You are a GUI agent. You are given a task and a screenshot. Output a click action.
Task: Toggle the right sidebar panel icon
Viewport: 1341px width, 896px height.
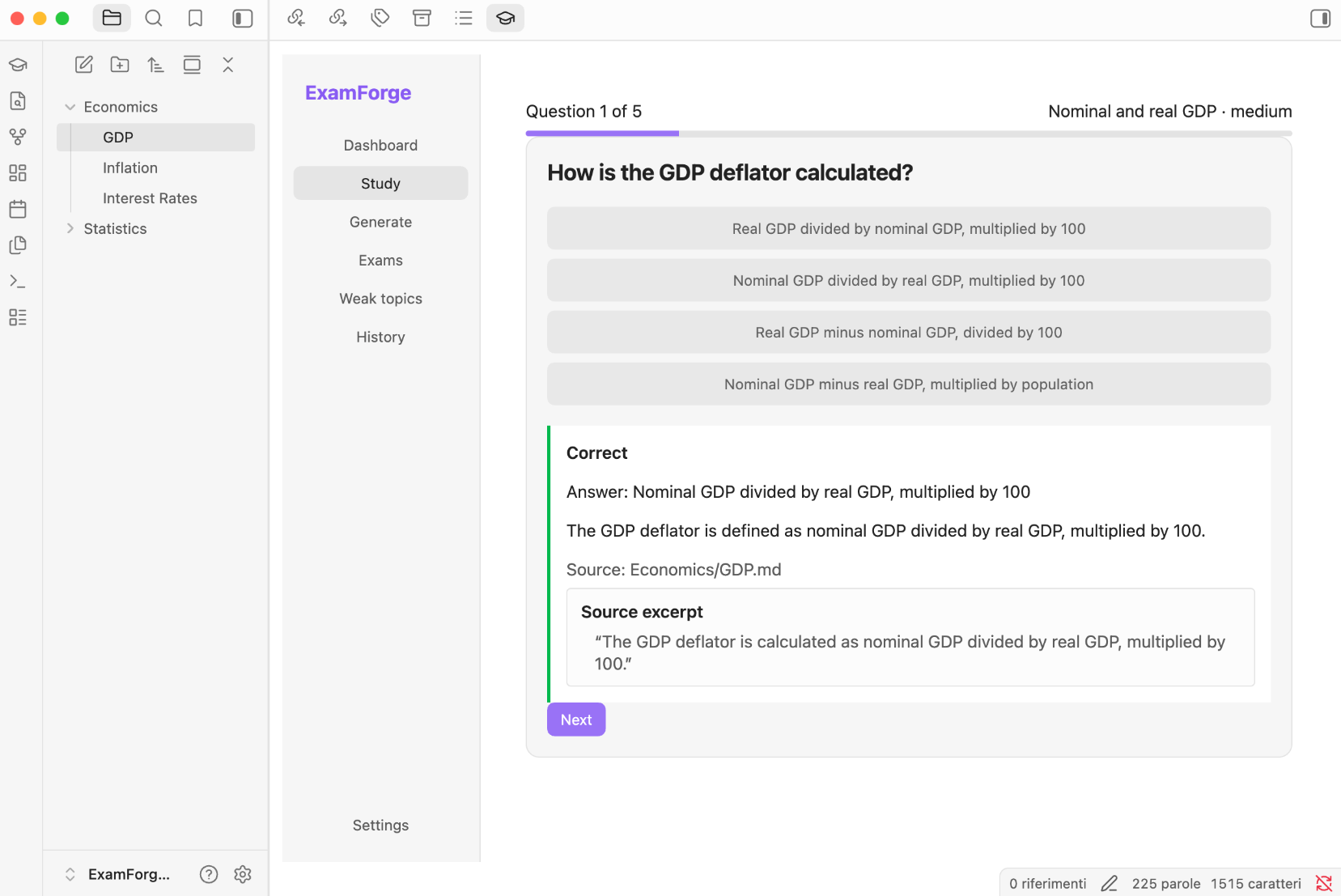coord(1320,18)
